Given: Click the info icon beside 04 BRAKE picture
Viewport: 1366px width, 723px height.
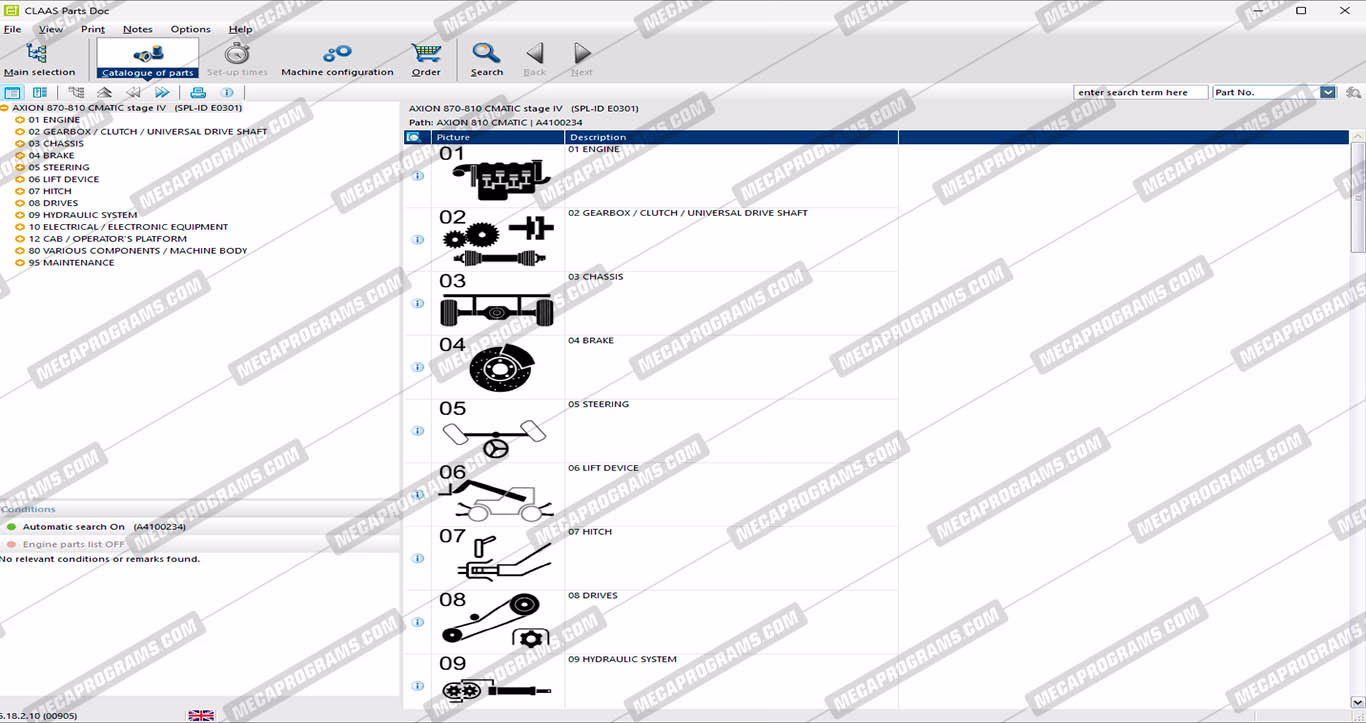Looking at the screenshot, I should click(418, 367).
